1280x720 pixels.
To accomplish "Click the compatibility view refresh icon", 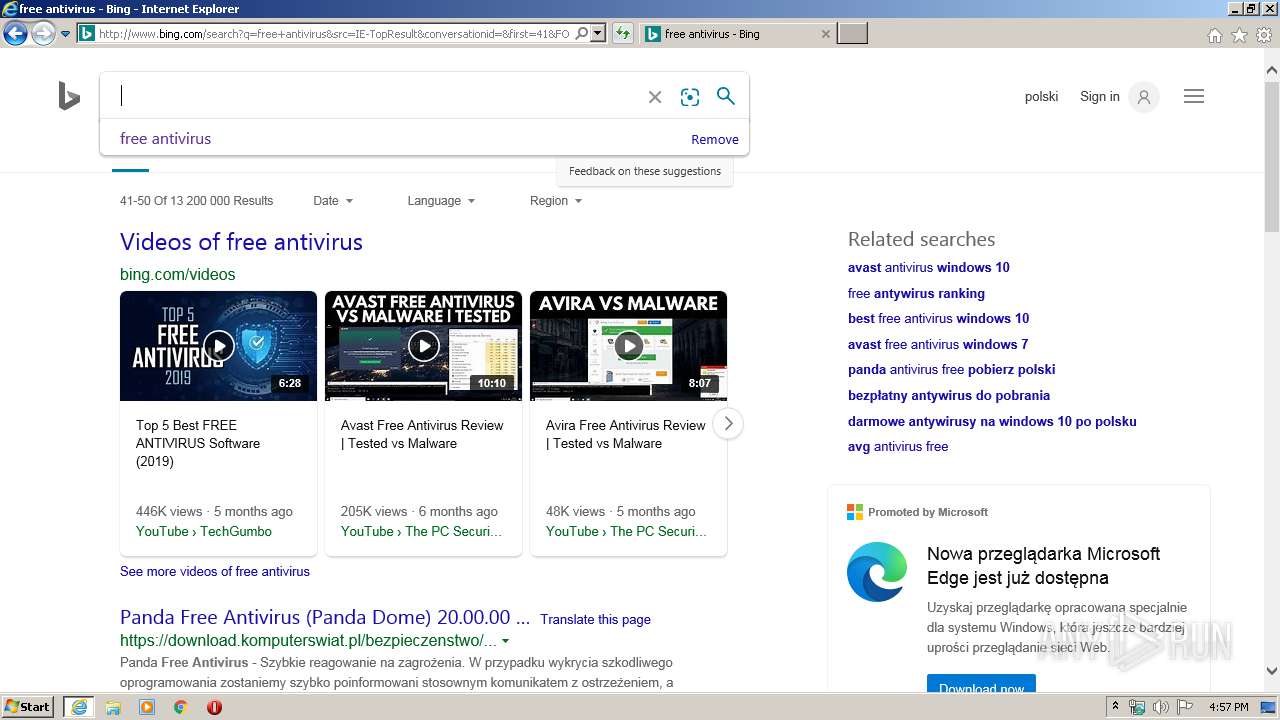I will [623, 34].
